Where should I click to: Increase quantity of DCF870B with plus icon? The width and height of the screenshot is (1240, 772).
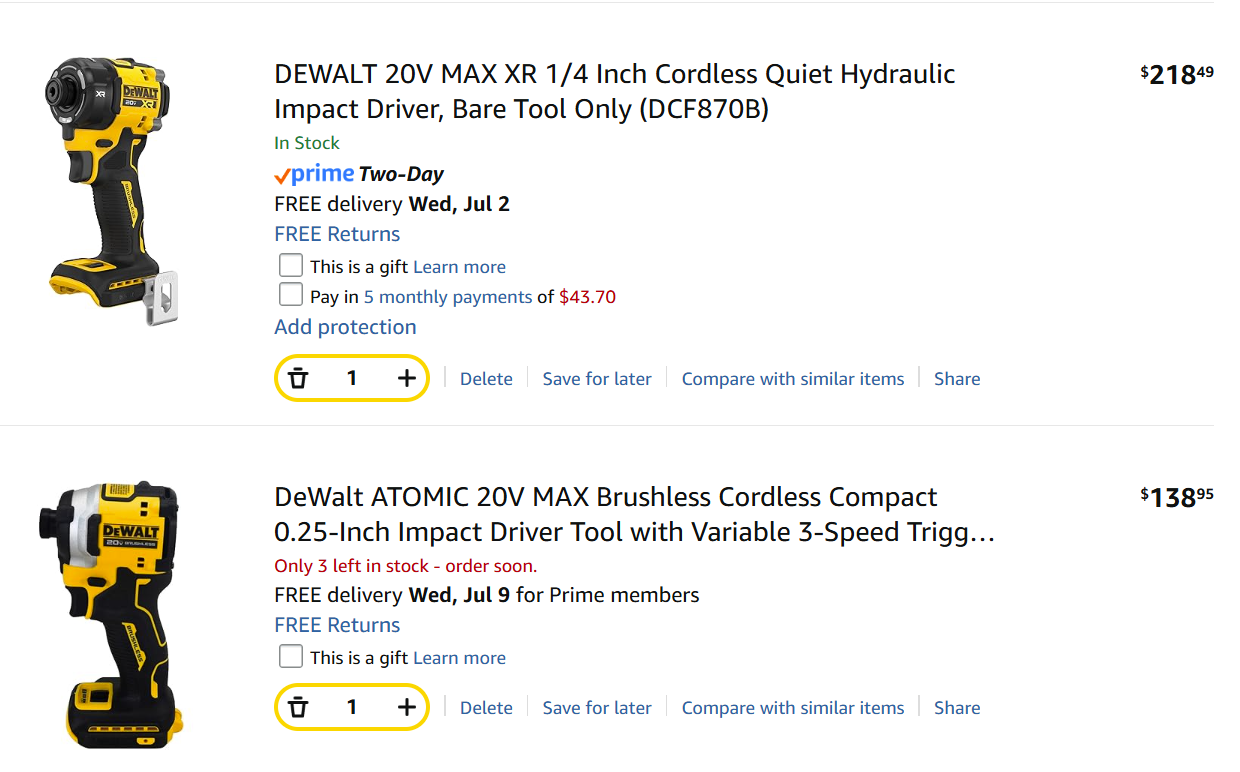(x=406, y=378)
